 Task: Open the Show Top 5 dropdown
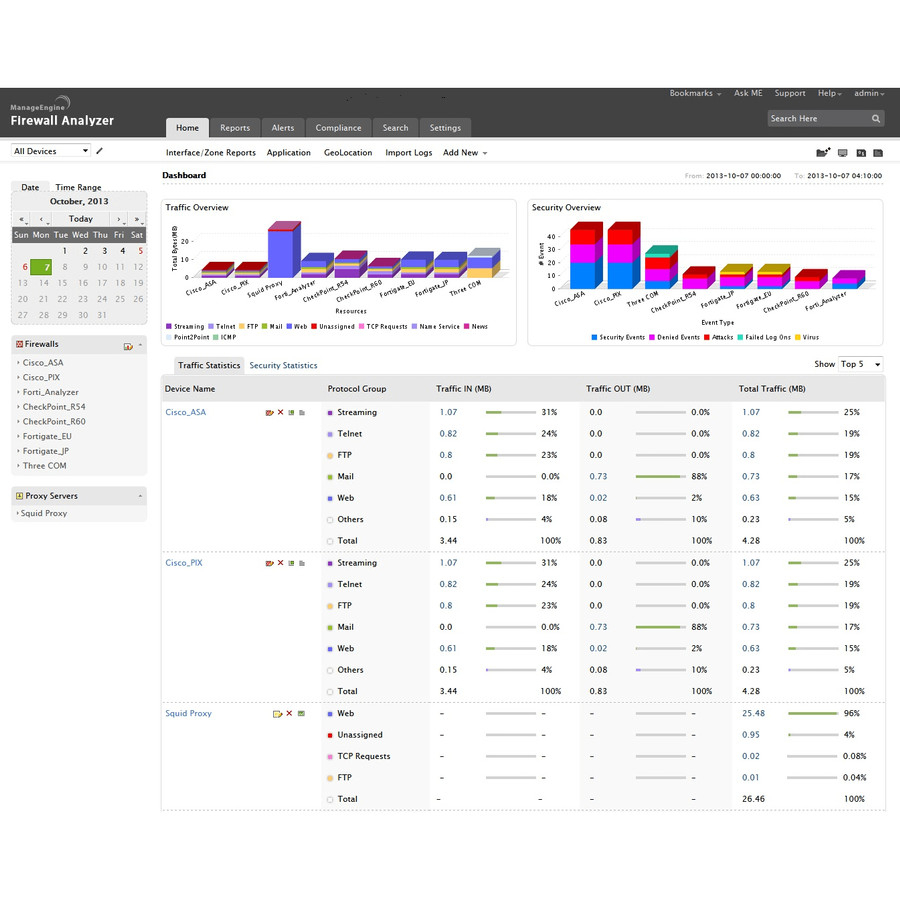860,364
